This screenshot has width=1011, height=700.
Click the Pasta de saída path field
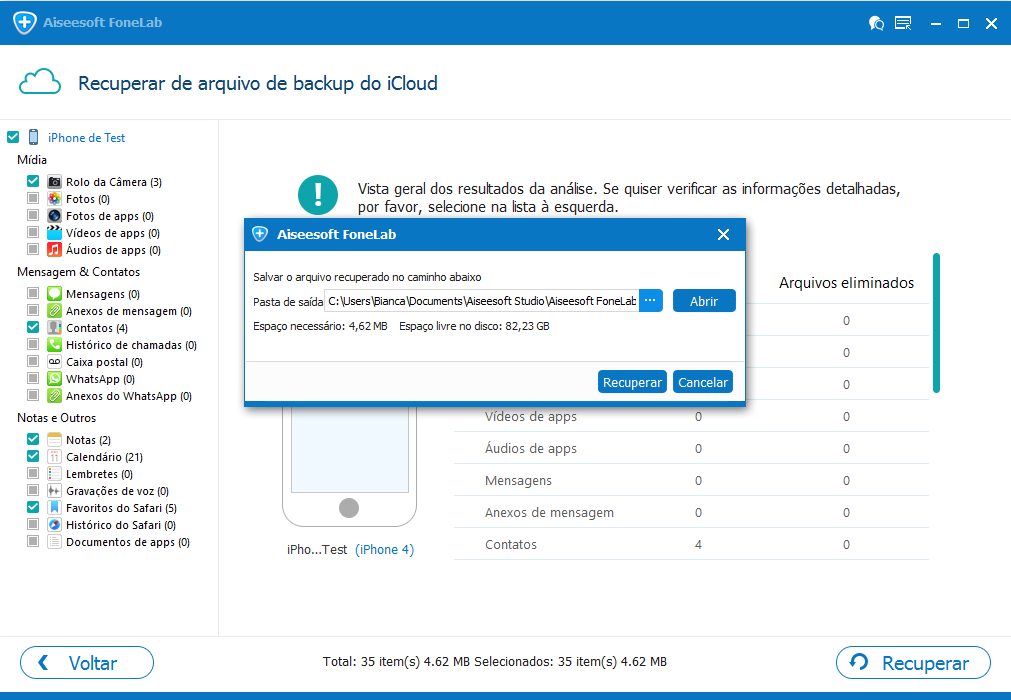(x=481, y=300)
